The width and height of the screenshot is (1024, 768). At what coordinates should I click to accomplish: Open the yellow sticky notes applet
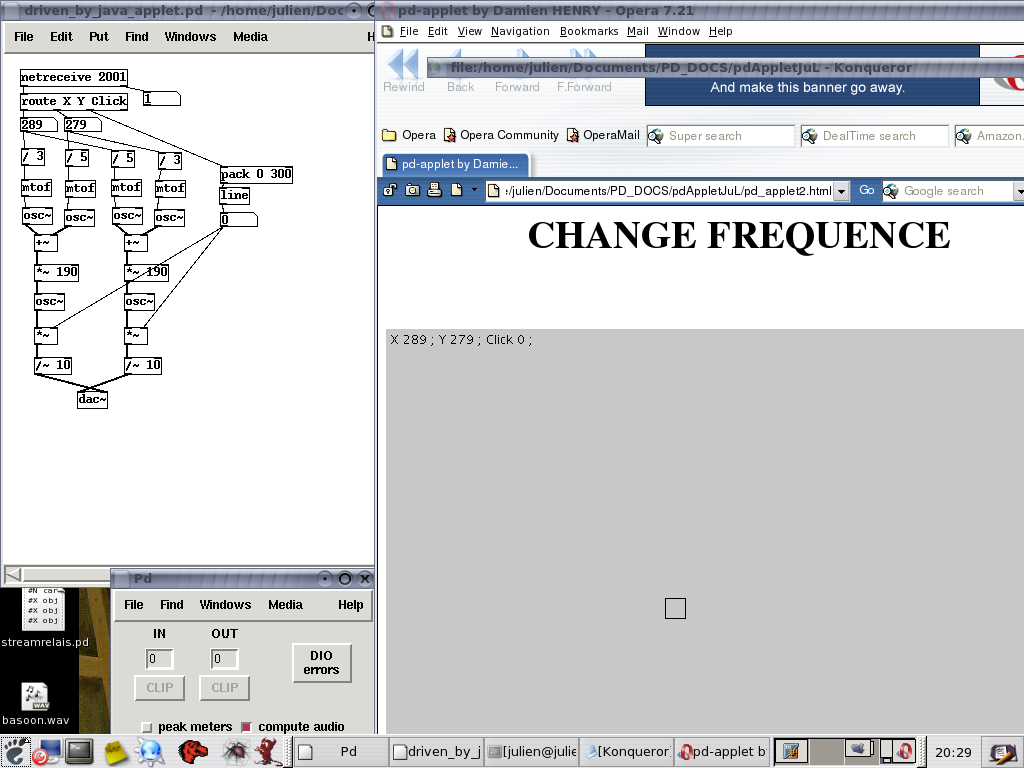(115, 751)
